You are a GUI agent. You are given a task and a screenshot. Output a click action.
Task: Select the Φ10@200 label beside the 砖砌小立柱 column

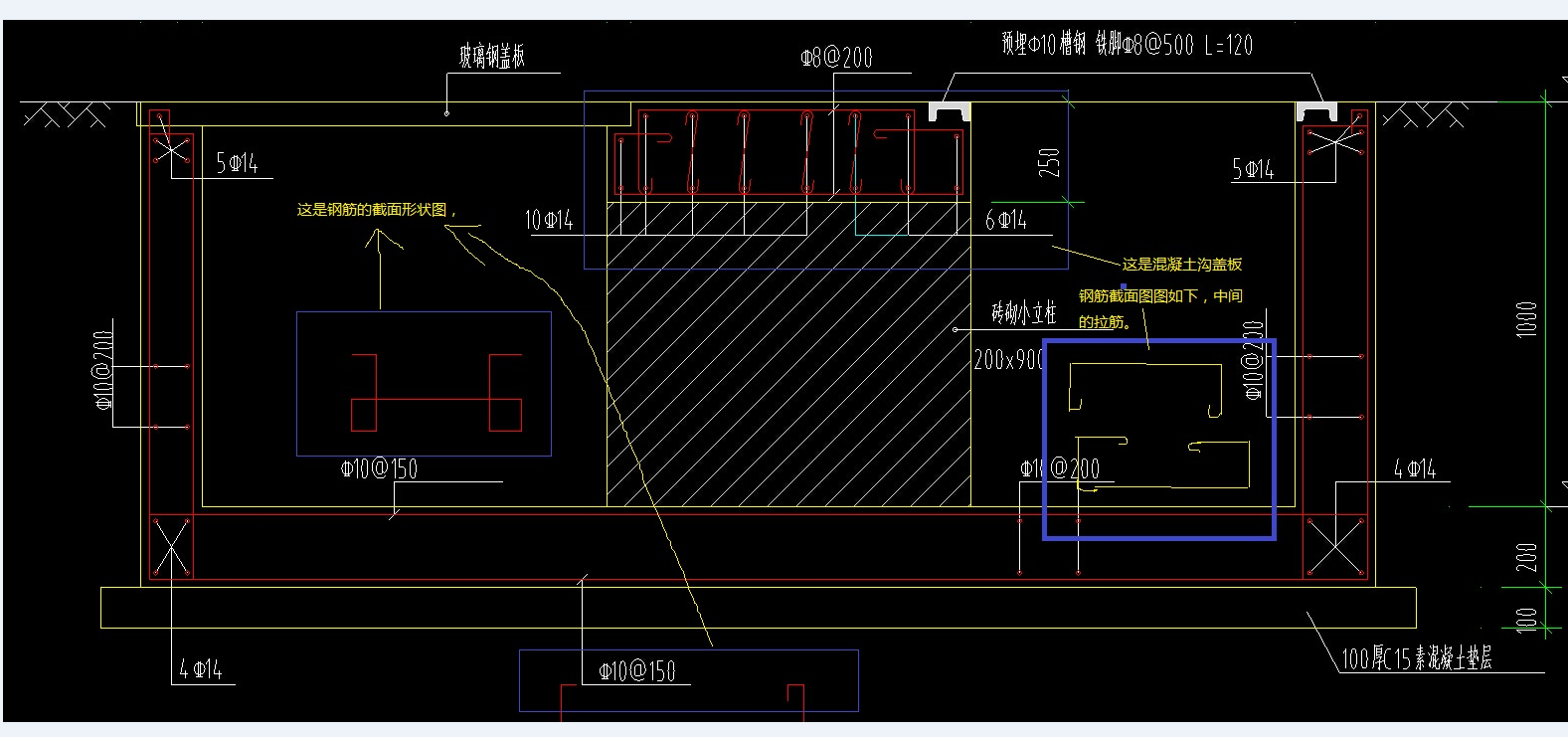(1060, 468)
